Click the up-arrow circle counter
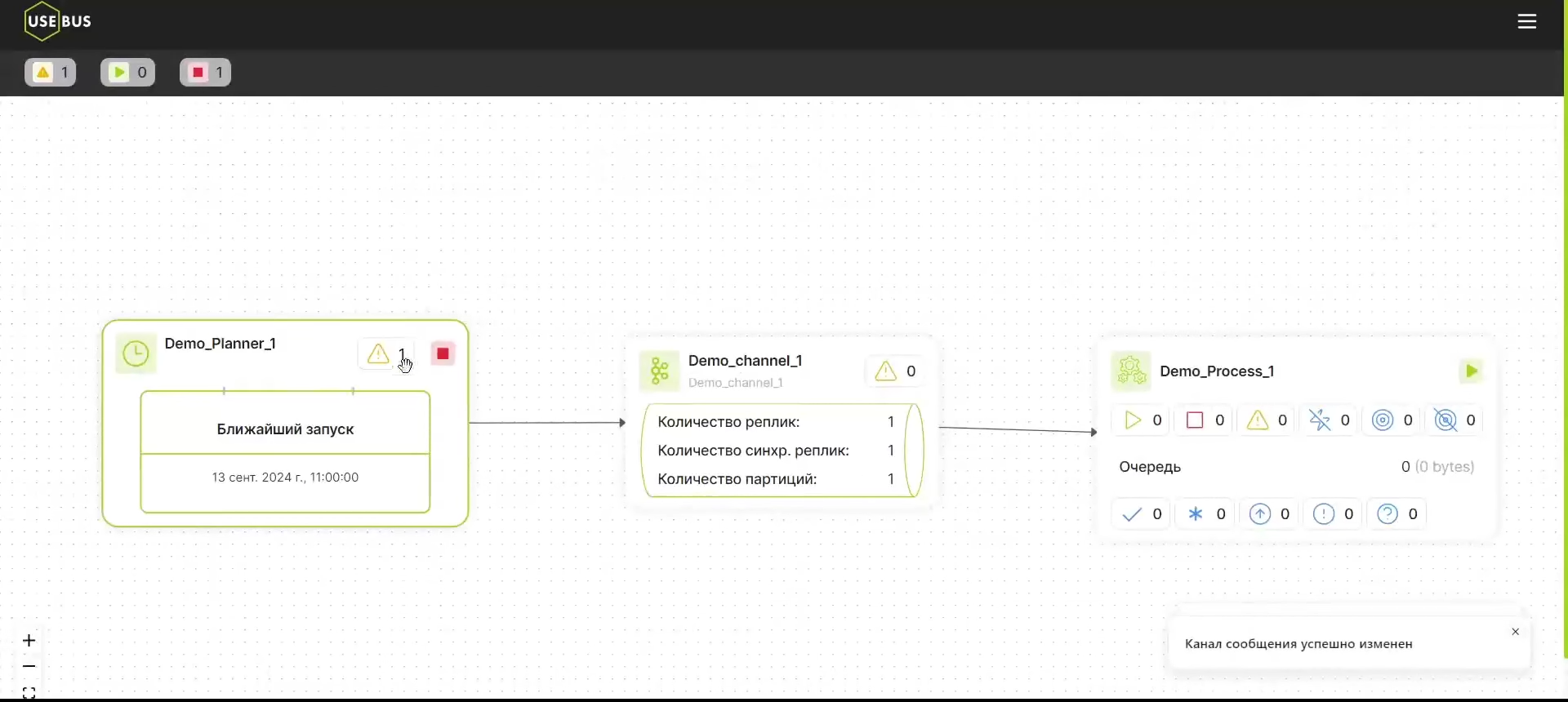 pyautogui.click(x=1270, y=514)
